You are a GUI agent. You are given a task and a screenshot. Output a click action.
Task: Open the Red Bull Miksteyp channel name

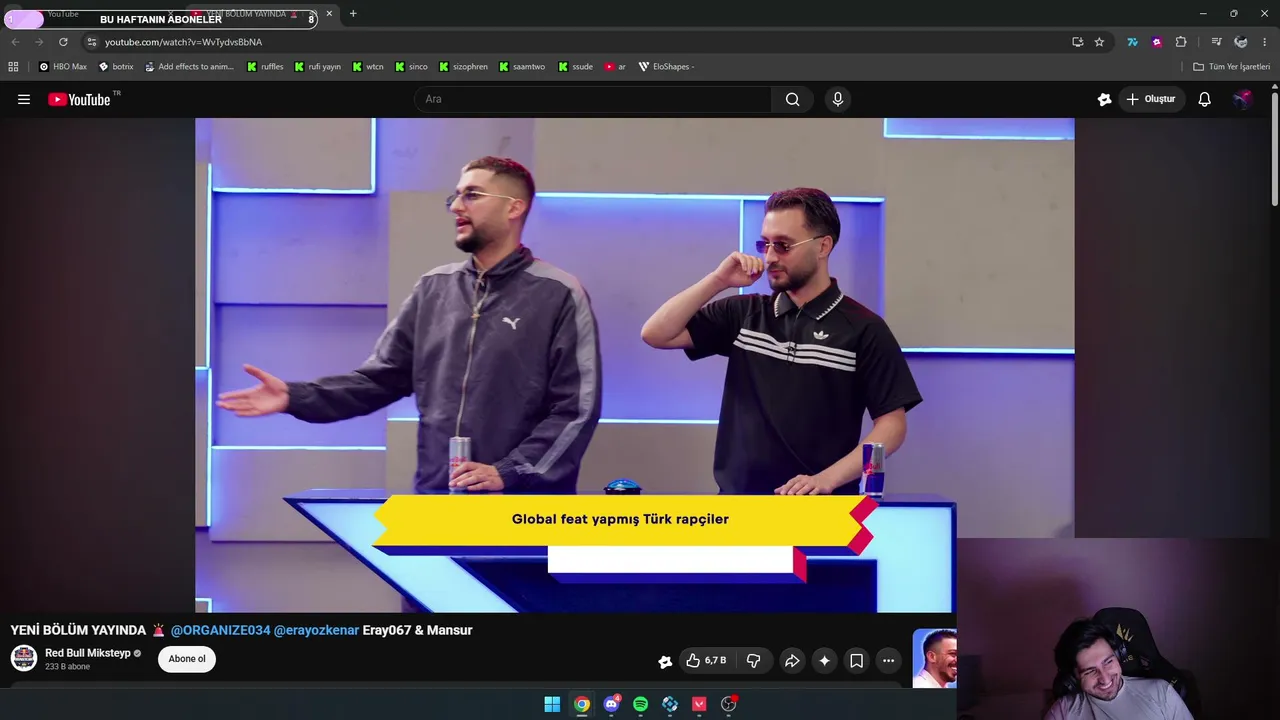88,653
